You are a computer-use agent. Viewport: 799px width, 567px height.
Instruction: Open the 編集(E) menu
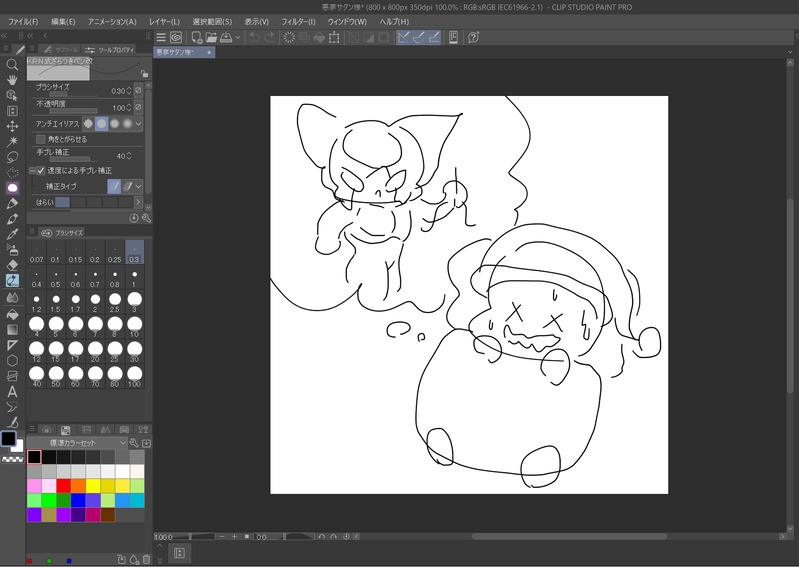tap(63, 22)
